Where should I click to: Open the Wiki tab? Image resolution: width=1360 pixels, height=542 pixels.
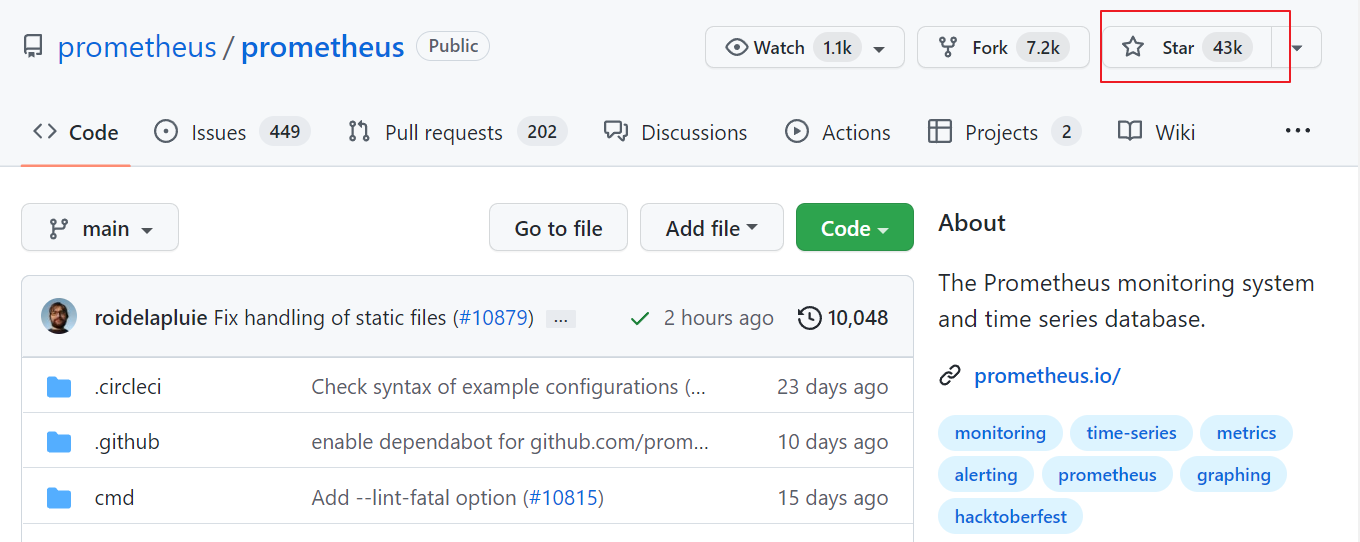(x=1157, y=132)
